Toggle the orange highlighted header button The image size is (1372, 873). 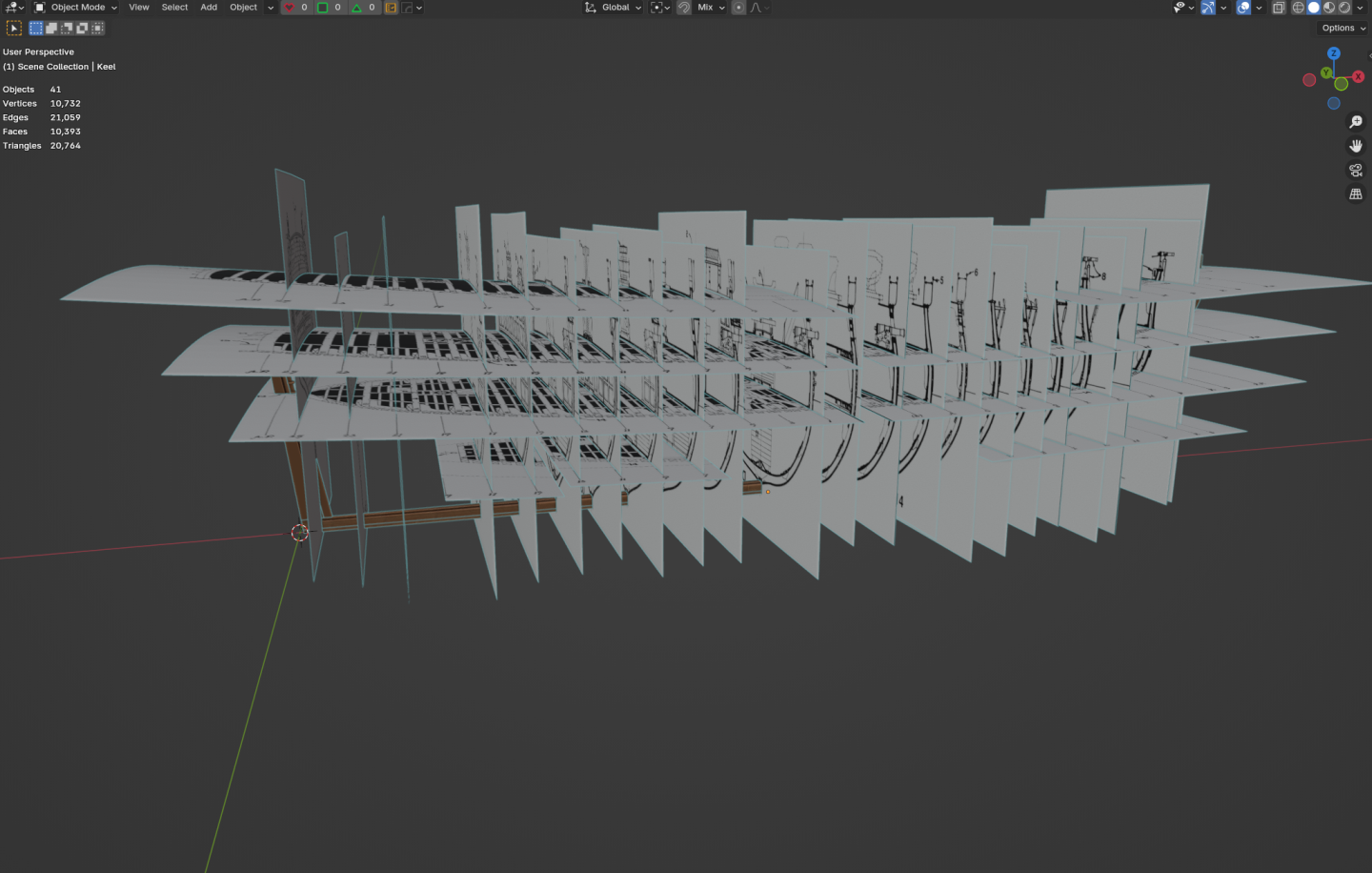tap(391, 7)
